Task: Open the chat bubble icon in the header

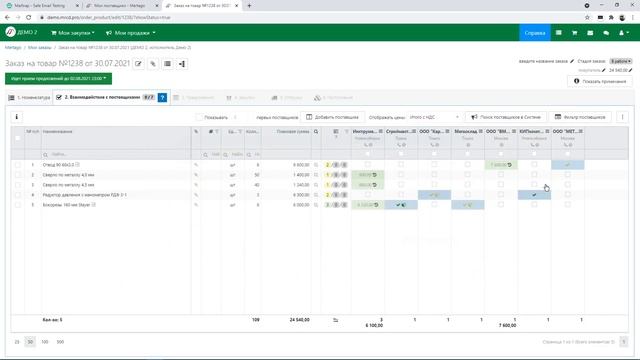Action: pyautogui.click(x=606, y=33)
